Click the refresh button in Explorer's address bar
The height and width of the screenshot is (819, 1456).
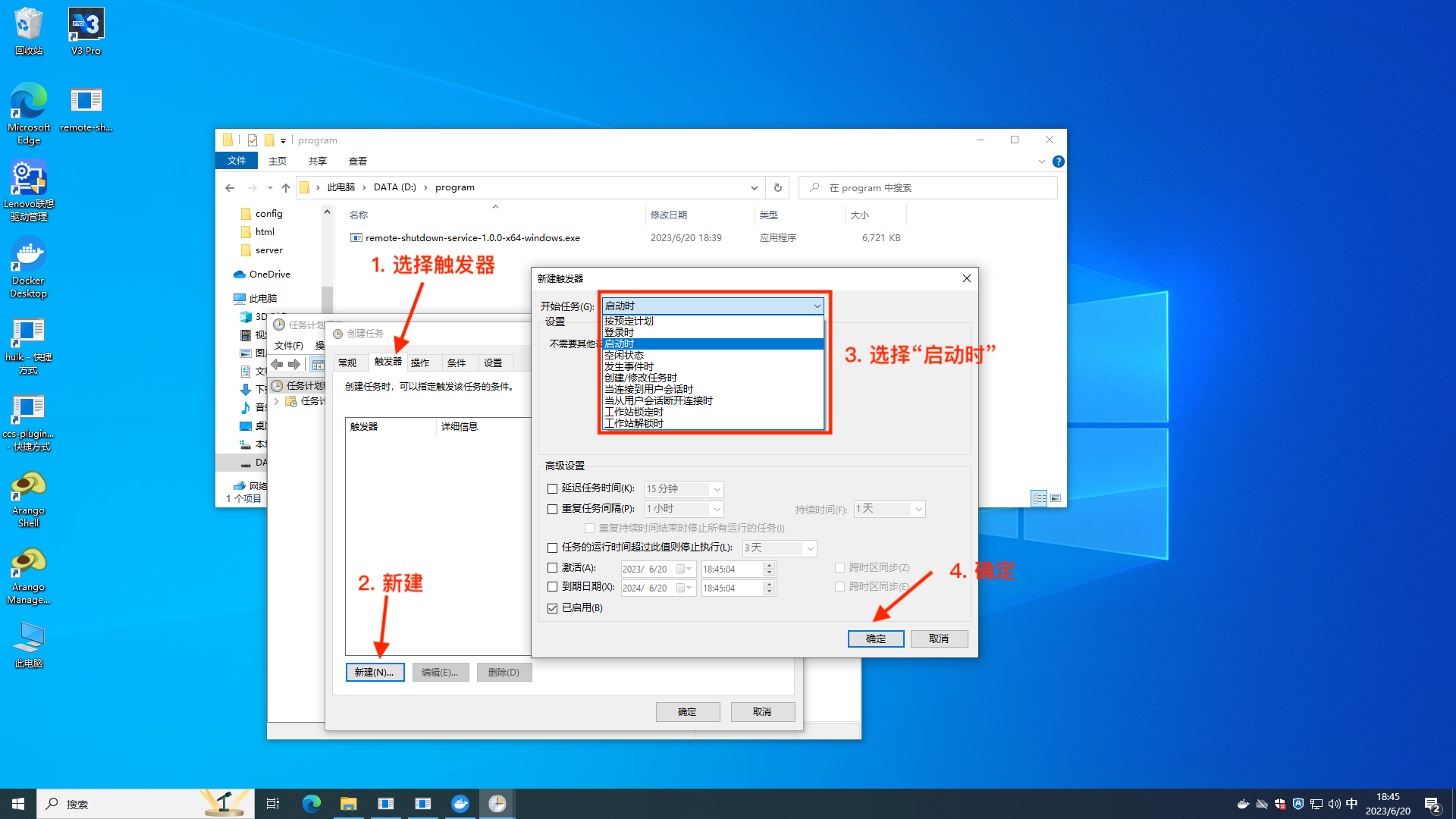click(777, 187)
